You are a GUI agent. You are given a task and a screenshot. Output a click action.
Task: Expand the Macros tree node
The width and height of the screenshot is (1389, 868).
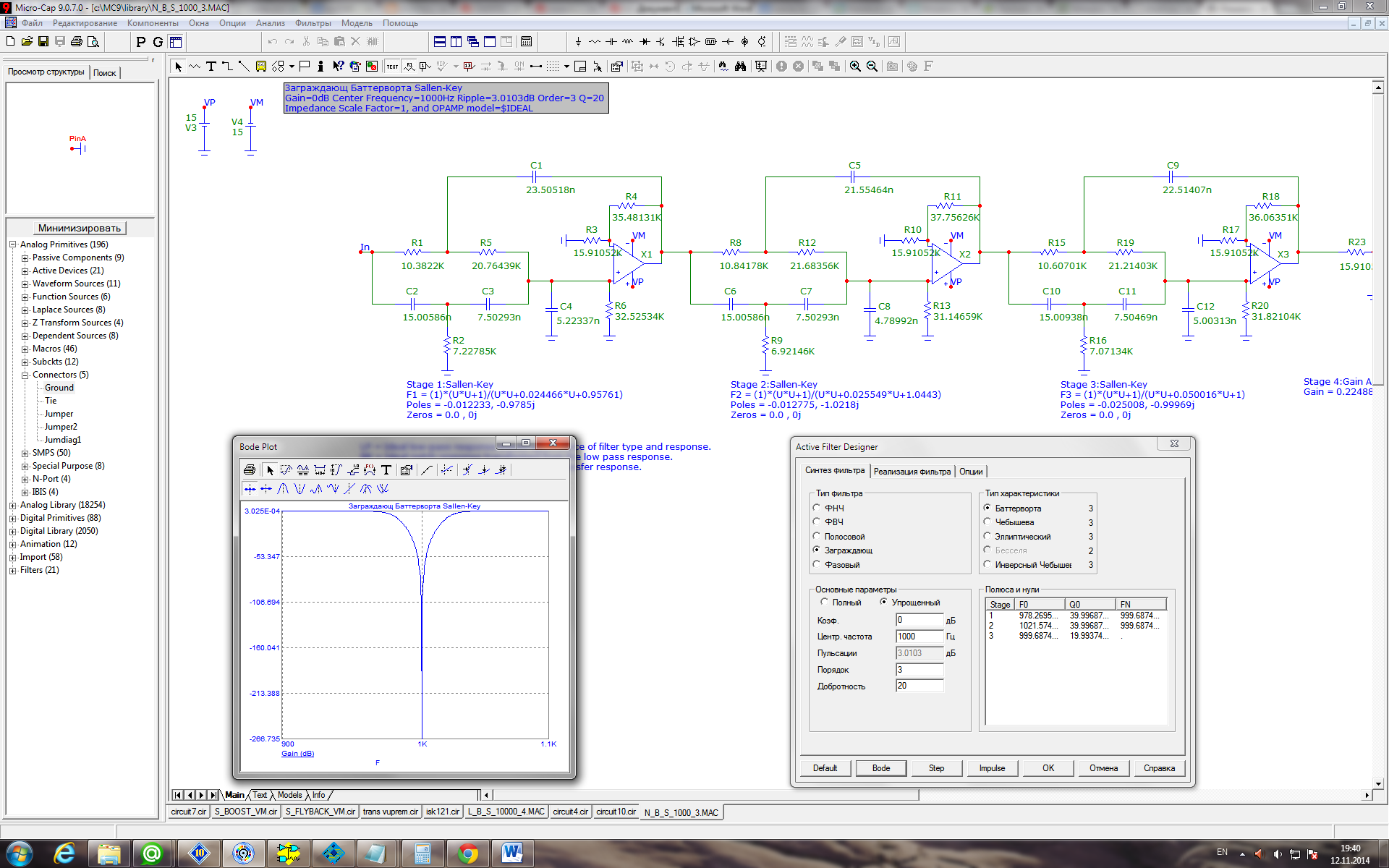25,349
